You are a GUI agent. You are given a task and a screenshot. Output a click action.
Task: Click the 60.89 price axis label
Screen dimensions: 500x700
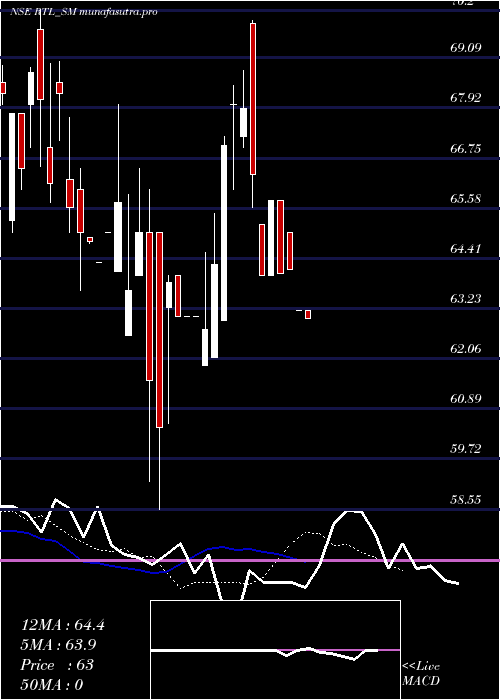pos(466,399)
